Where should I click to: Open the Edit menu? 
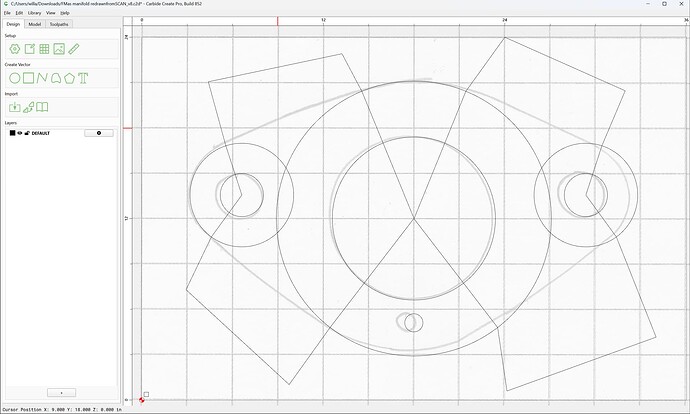click(x=19, y=13)
